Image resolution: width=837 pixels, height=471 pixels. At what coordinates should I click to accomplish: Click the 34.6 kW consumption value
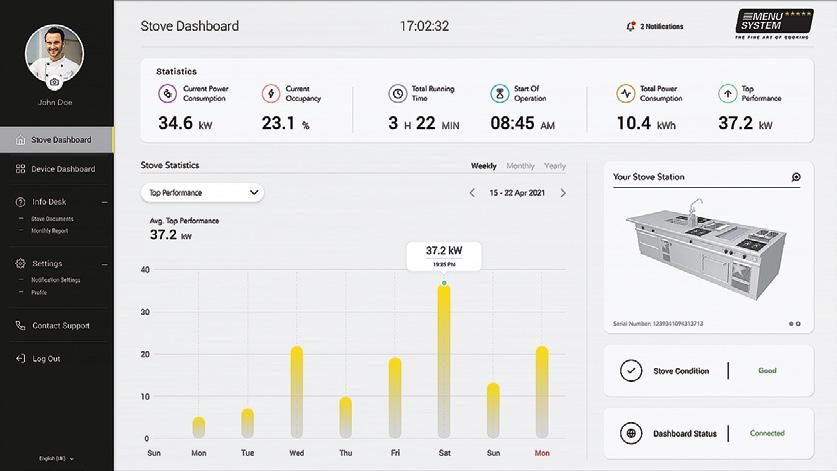(185, 123)
